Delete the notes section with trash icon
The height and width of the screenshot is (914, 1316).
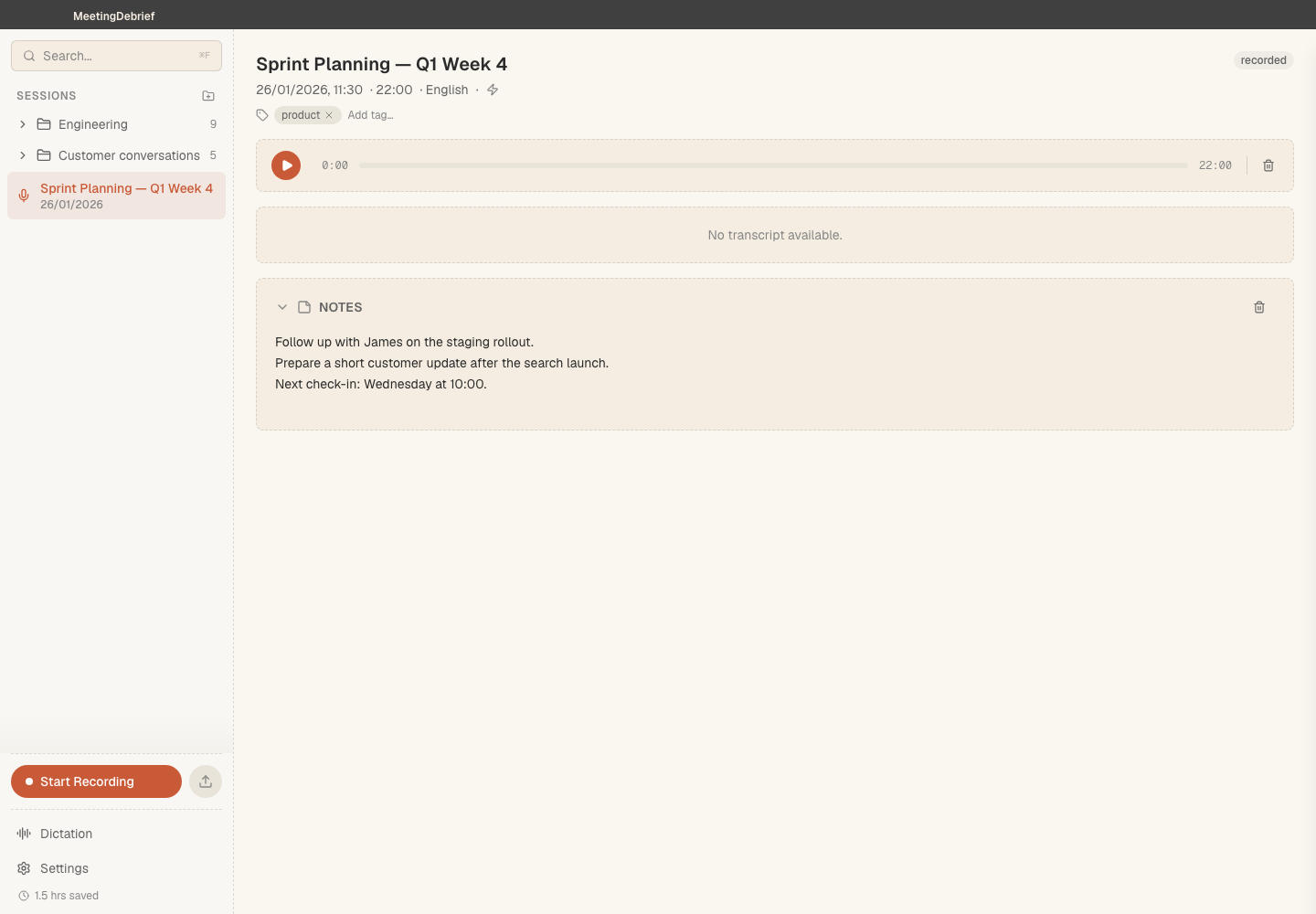pyautogui.click(x=1259, y=307)
